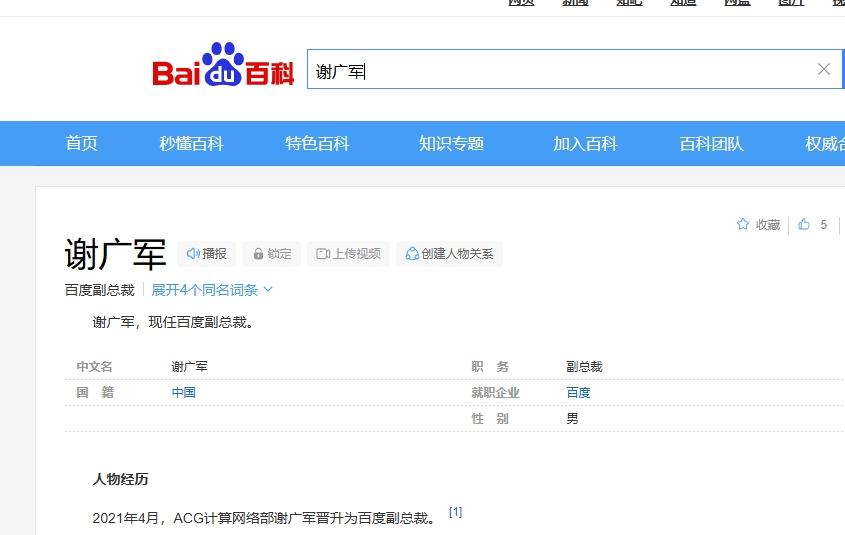This screenshot has width=845, height=535.
Task: Select the 男 gender value
Action: point(572,419)
